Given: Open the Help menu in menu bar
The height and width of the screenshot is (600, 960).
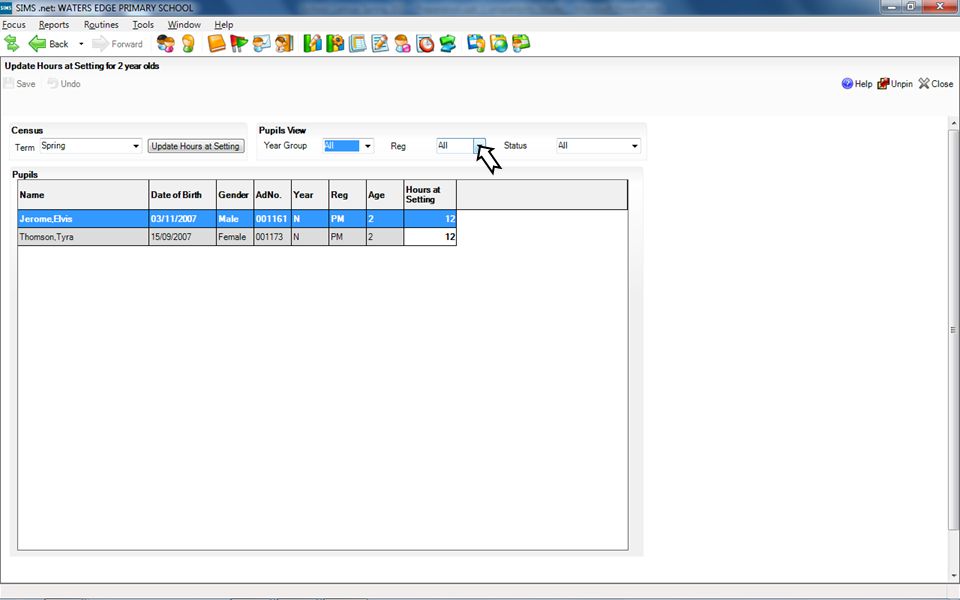Looking at the screenshot, I should coord(223,24).
